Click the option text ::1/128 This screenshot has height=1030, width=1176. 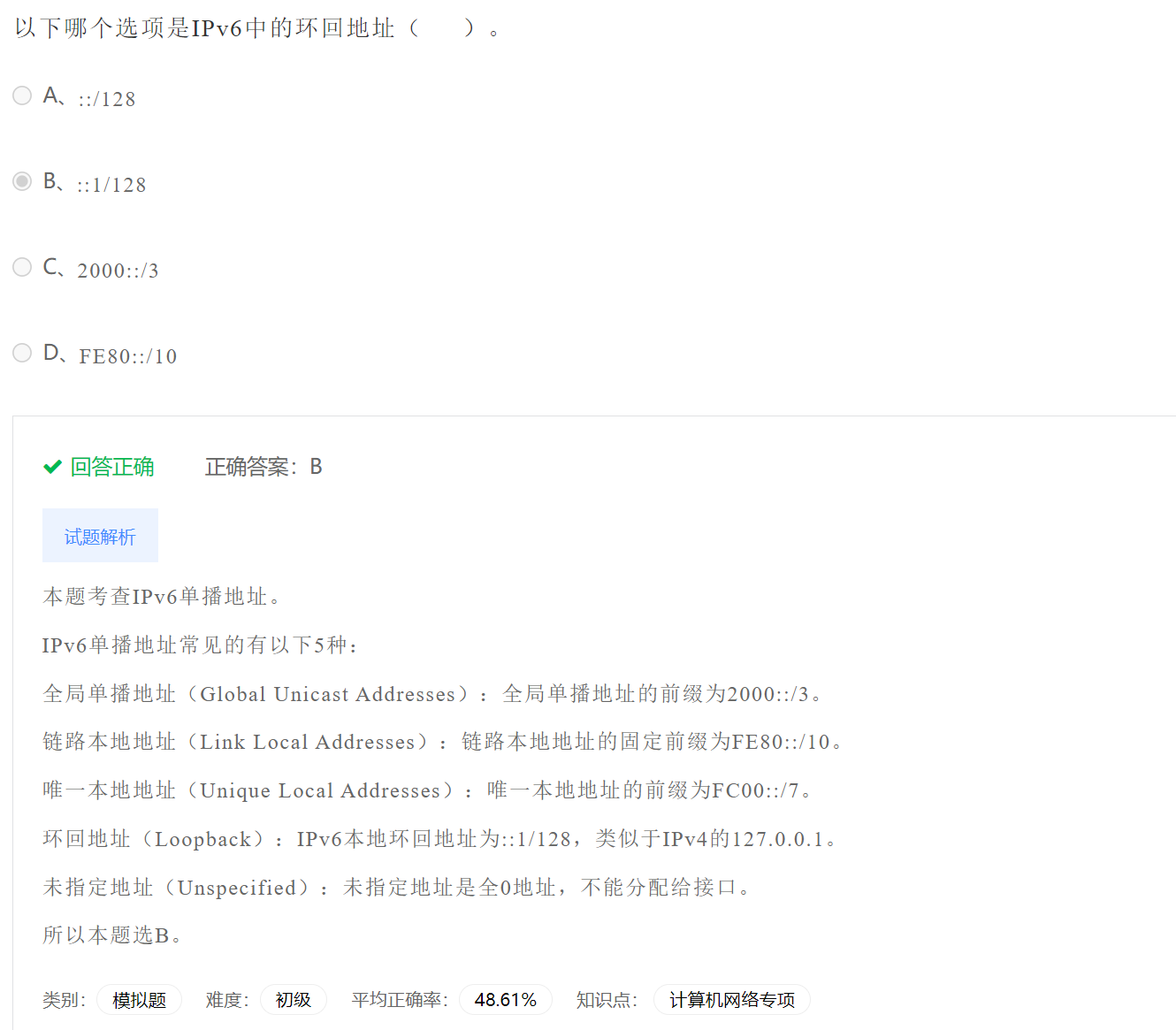[111, 185]
